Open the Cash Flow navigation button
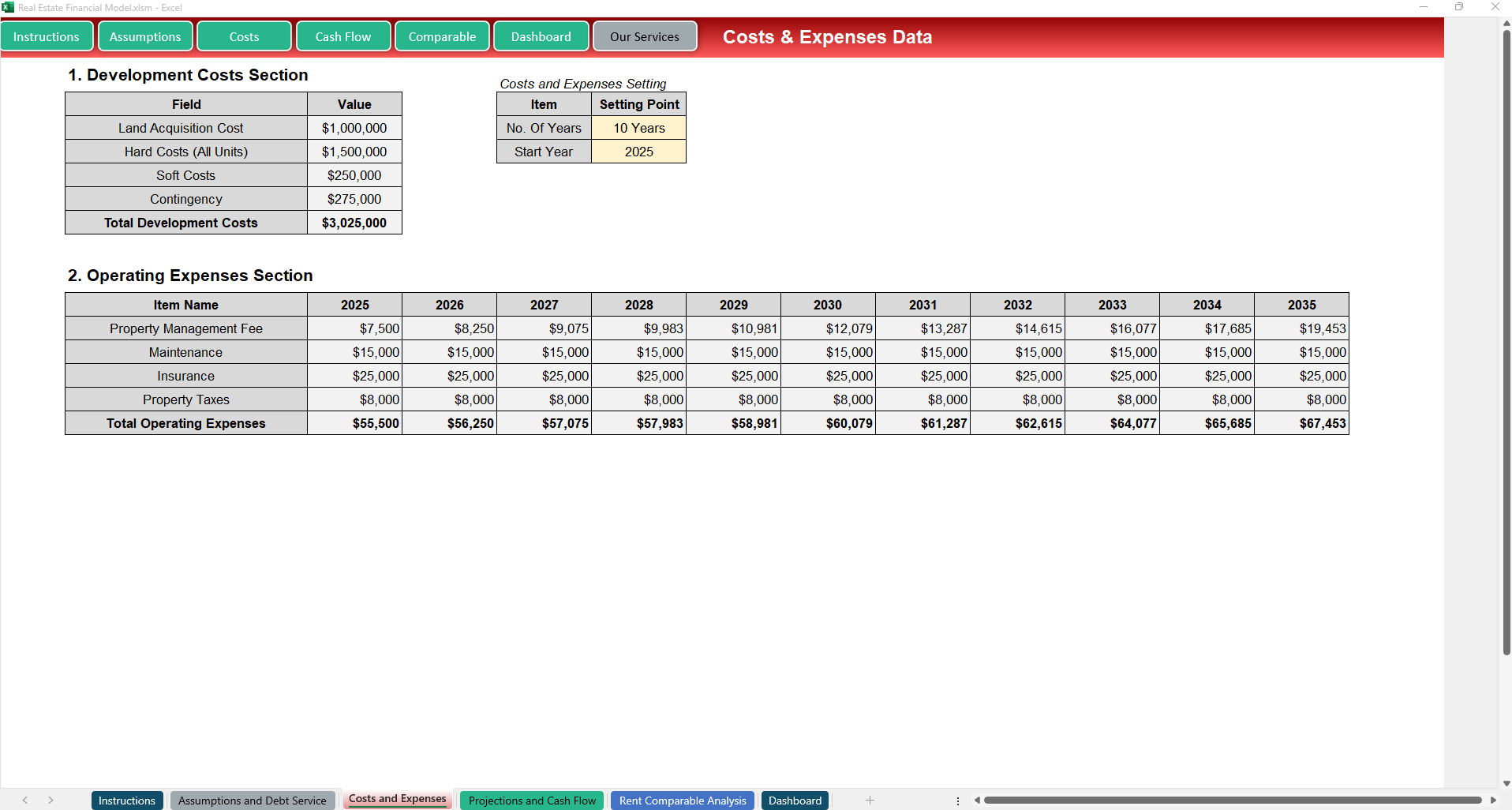The image size is (1512, 810). tap(343, 36)
